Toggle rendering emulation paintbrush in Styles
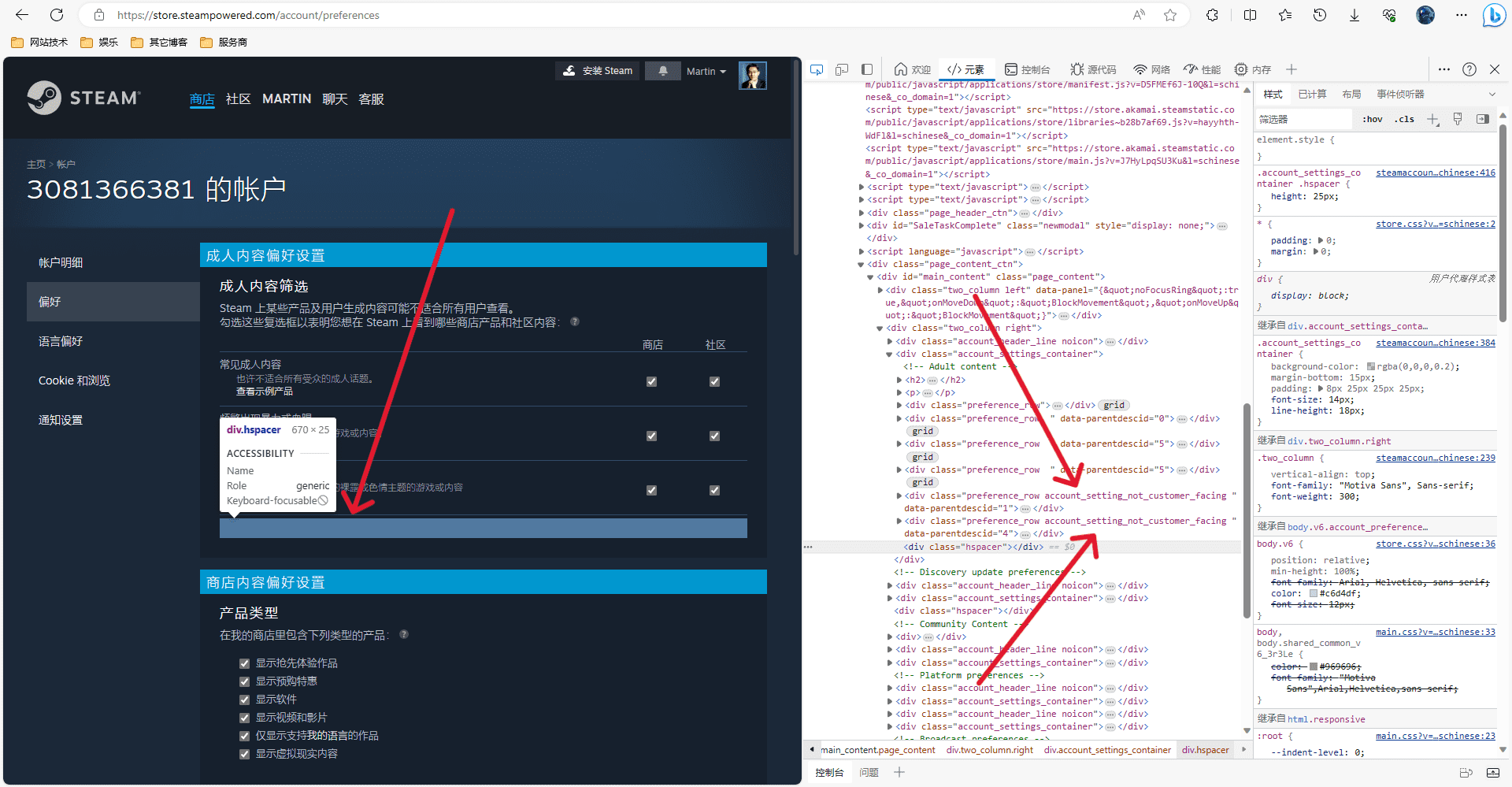1512x787 pixels. [x=1458, y=119]
